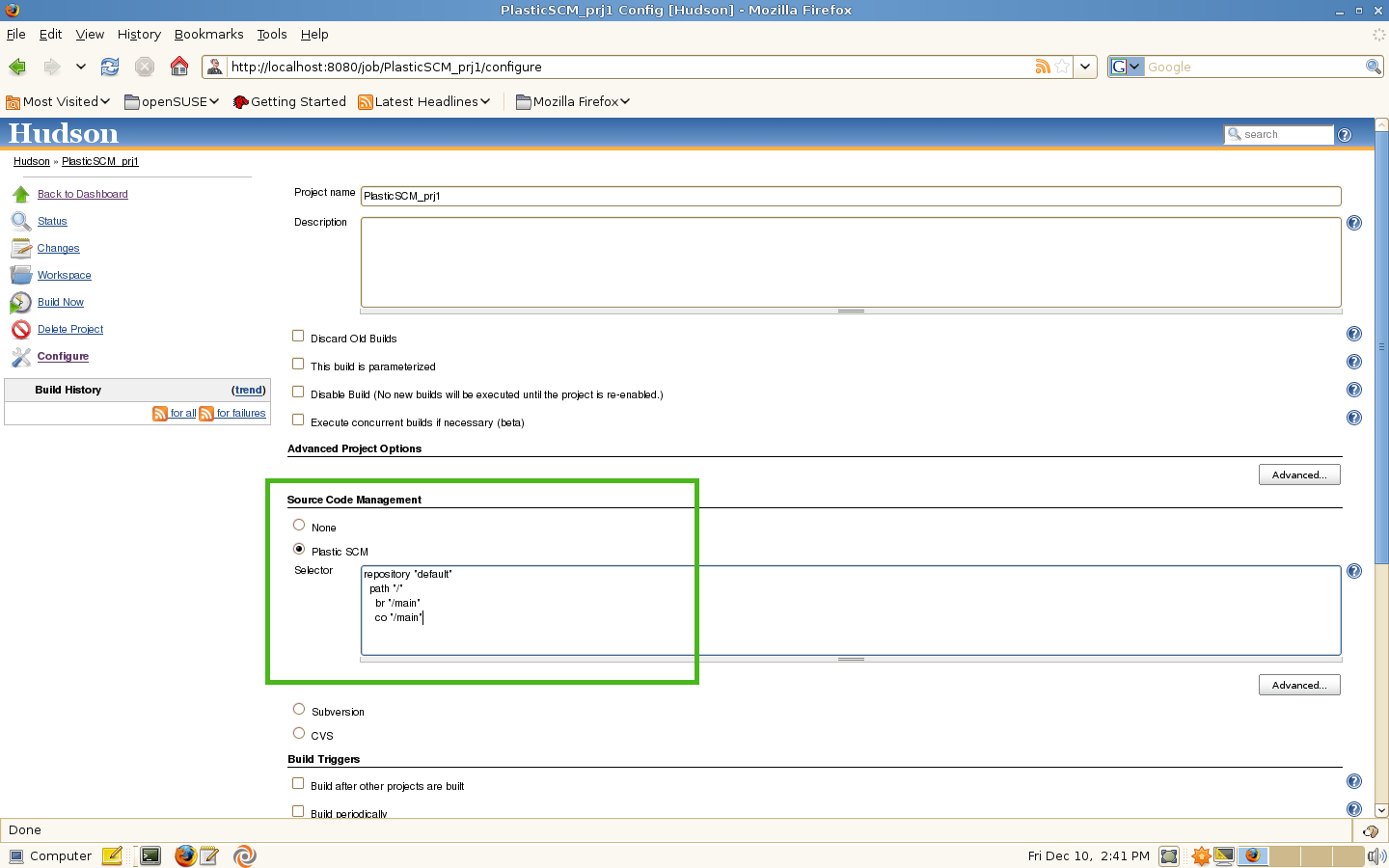Show help for This build is parameterized

pyautogui.click(x=1354, y=362)
